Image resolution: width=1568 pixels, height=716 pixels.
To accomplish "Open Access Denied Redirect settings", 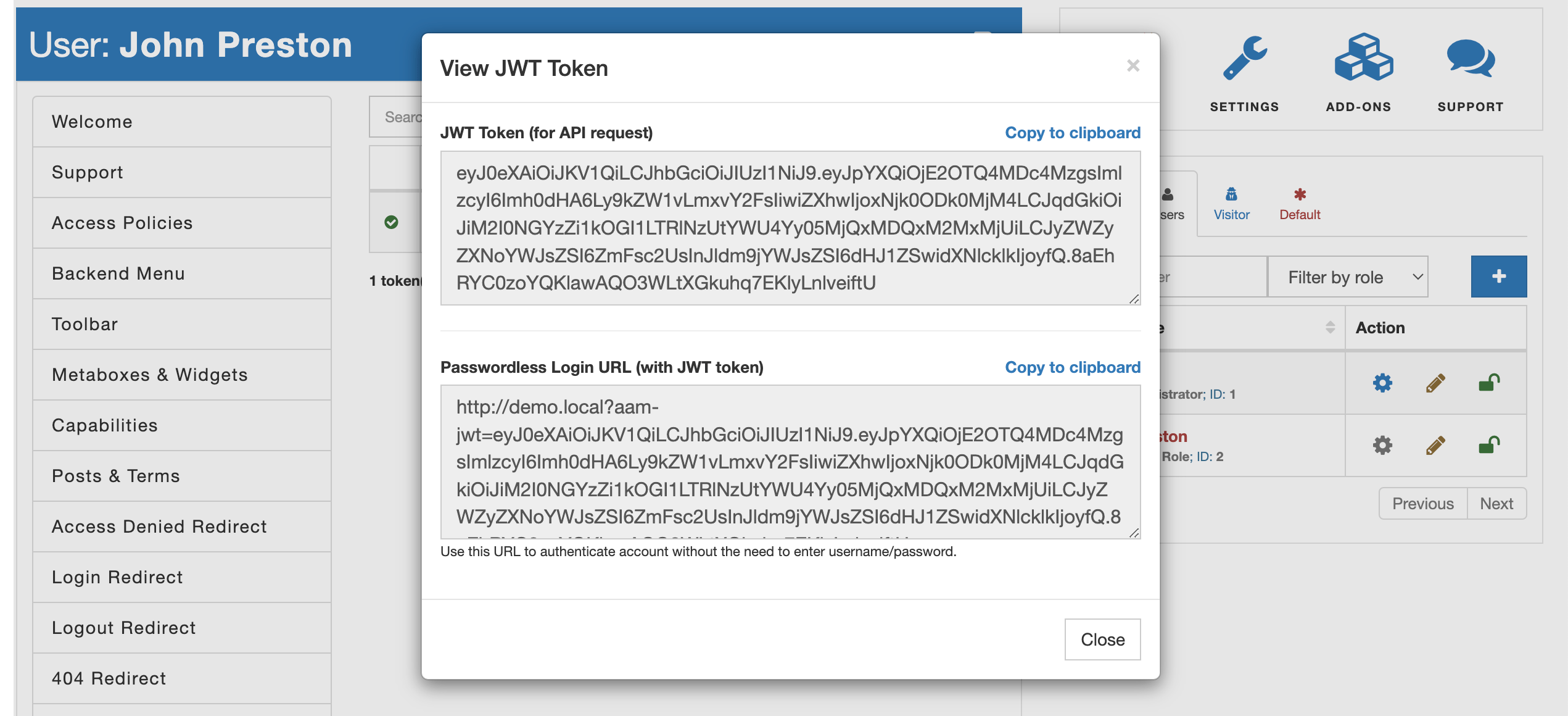I will coord(159,526).
